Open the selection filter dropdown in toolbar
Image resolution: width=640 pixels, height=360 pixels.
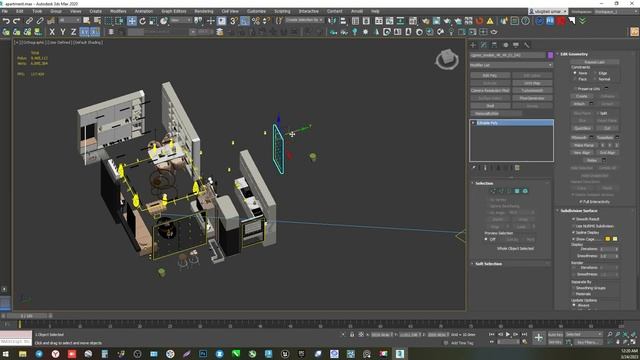tap(69, 20)
